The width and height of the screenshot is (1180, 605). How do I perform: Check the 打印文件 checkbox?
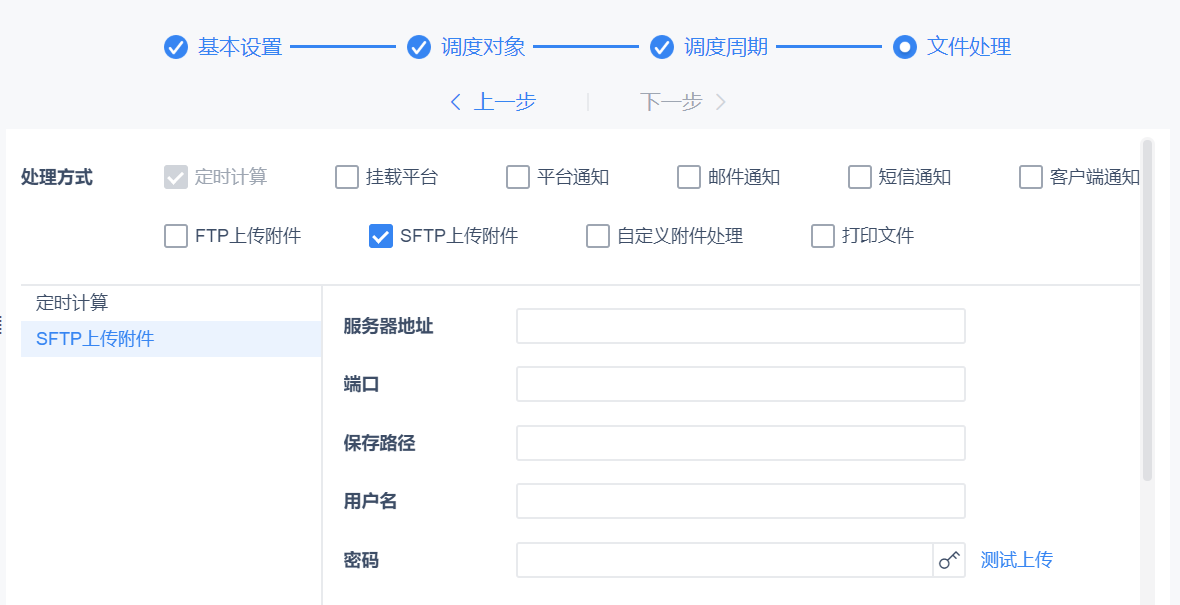pyautogui.click(x=823, y=236)
